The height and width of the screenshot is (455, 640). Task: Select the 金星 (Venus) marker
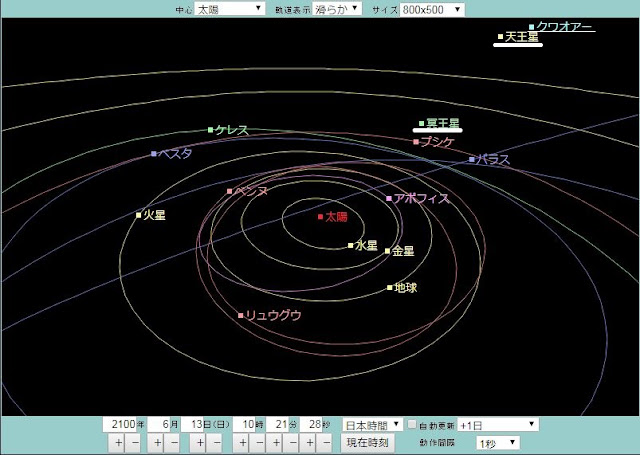pos(387,251)
